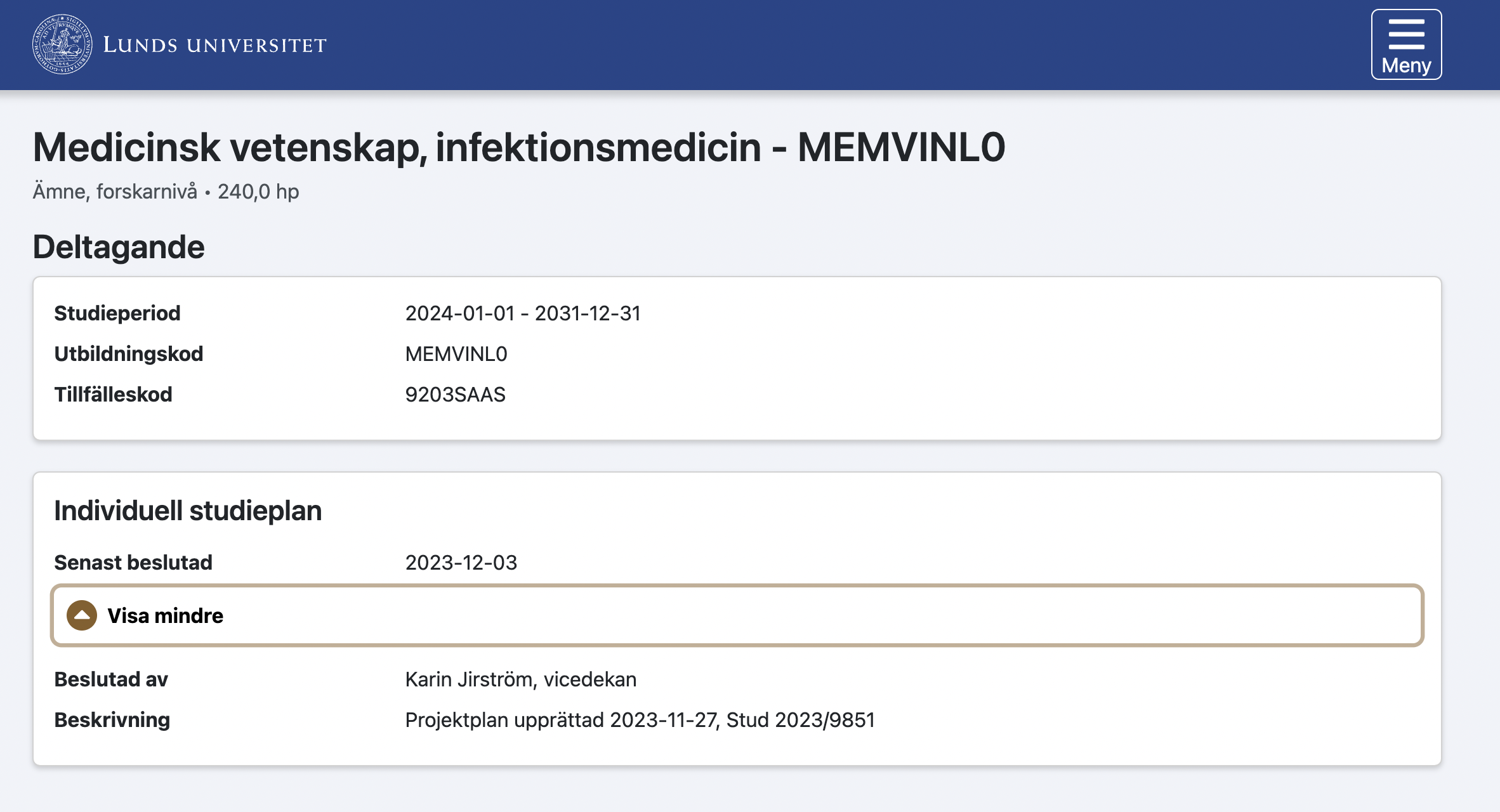
Task: Click the Lunds Universitet wordmark text
Action: pos(214,45)
